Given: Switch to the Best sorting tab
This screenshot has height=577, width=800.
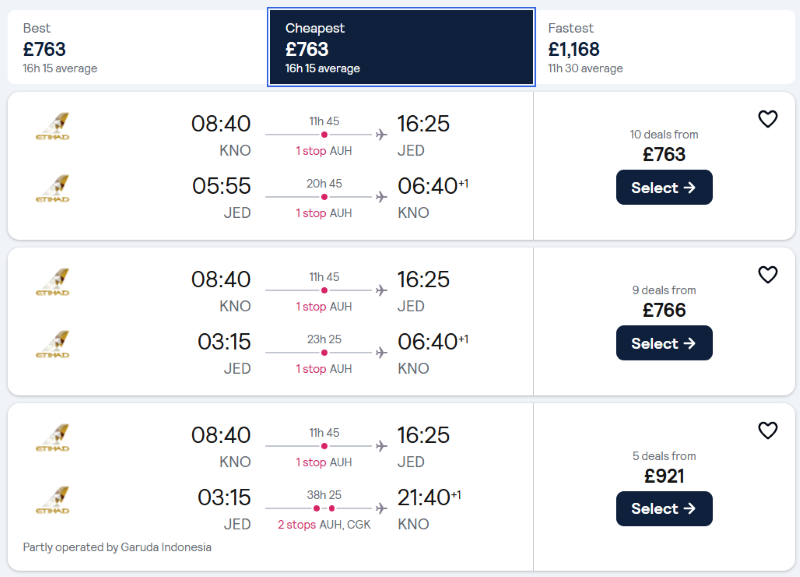Looking at the screenshot, I should click(137, 48).
